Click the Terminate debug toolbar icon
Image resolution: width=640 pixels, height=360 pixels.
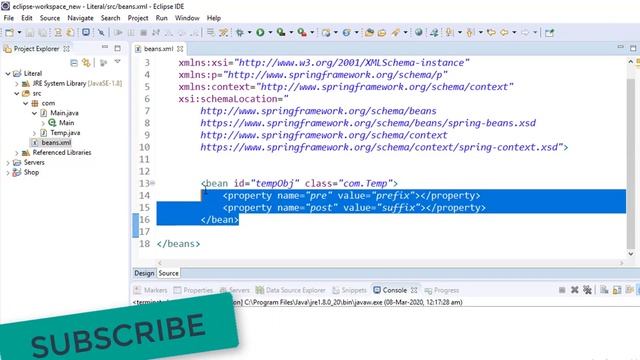[143, 33]
